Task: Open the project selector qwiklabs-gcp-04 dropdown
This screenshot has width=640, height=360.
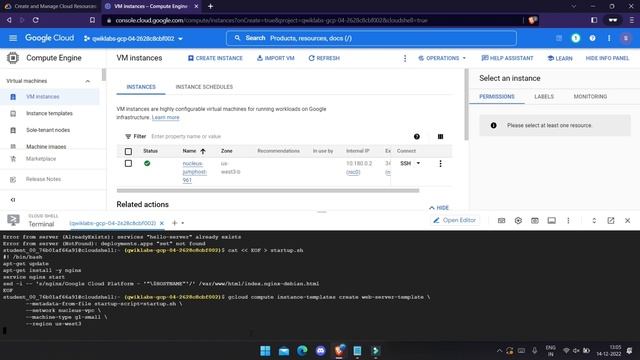Action: pos(133,38)
